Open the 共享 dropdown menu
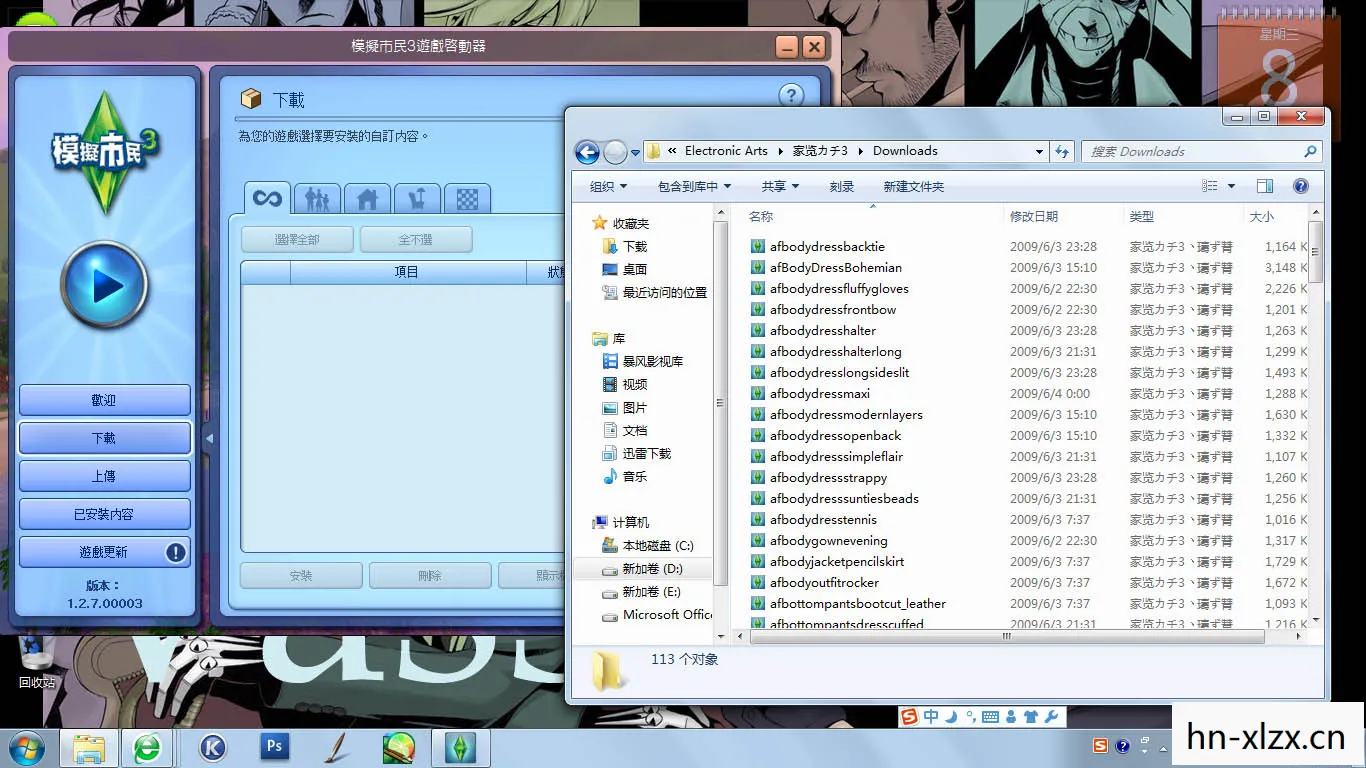Viewport: 1366px width, 768px height. pyautogui.click(x=780, y=186)
